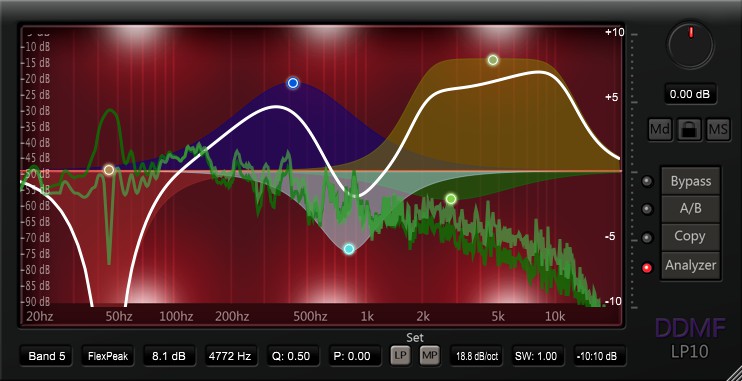
Task: Select the tan band node near 50hz
Action: (109, 170)
